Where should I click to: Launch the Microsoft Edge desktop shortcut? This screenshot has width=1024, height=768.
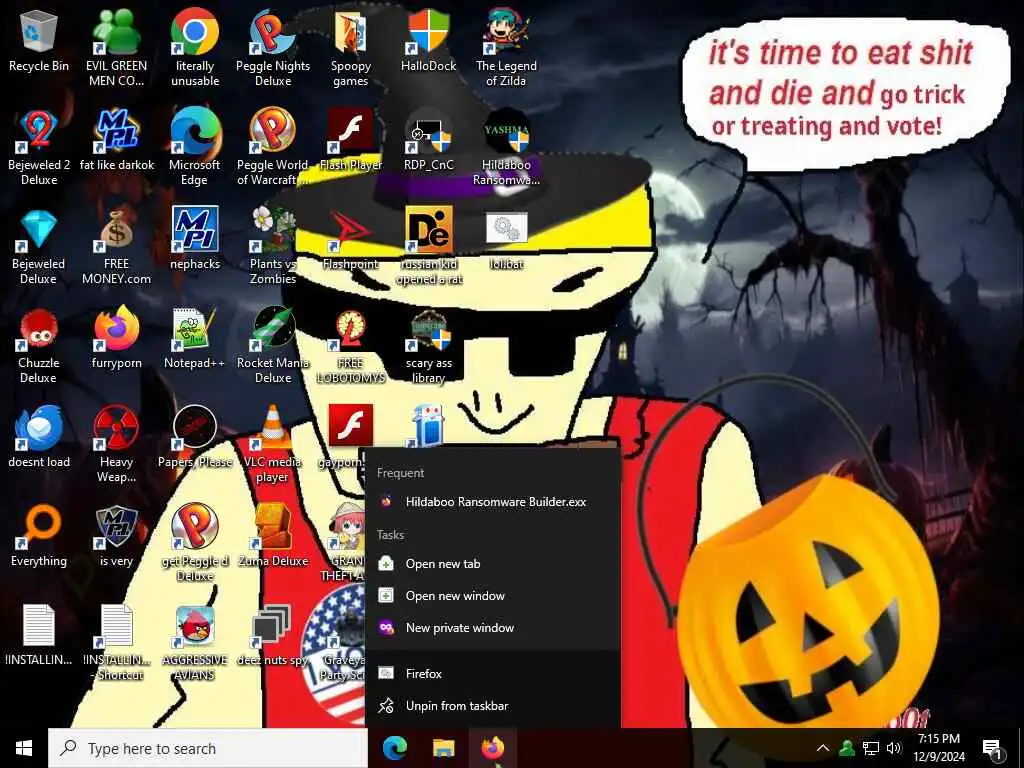click(195, 146)
